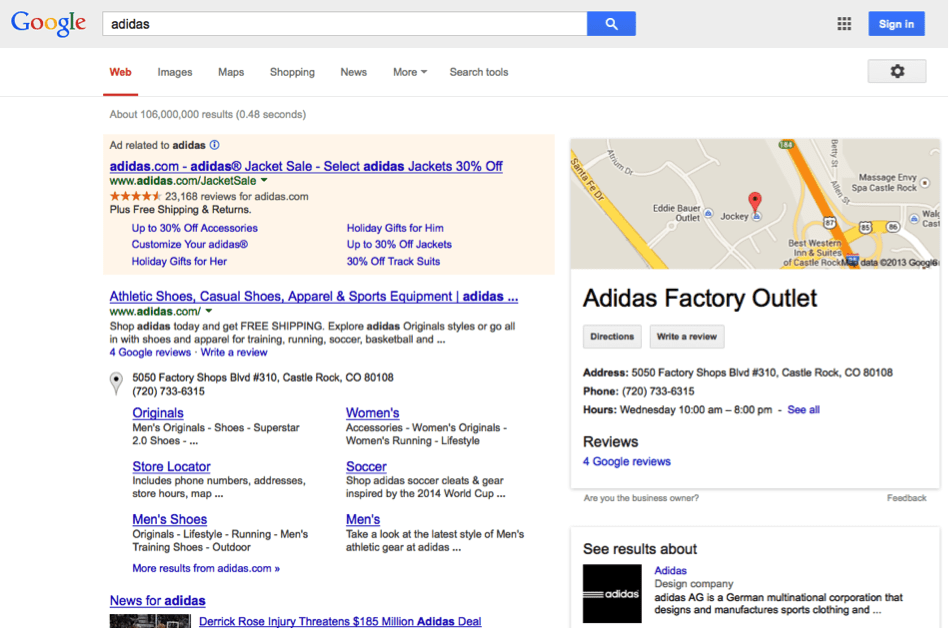Click More results from adidas.com
Screen dimensions: 949x629
[x=206, y=568]
